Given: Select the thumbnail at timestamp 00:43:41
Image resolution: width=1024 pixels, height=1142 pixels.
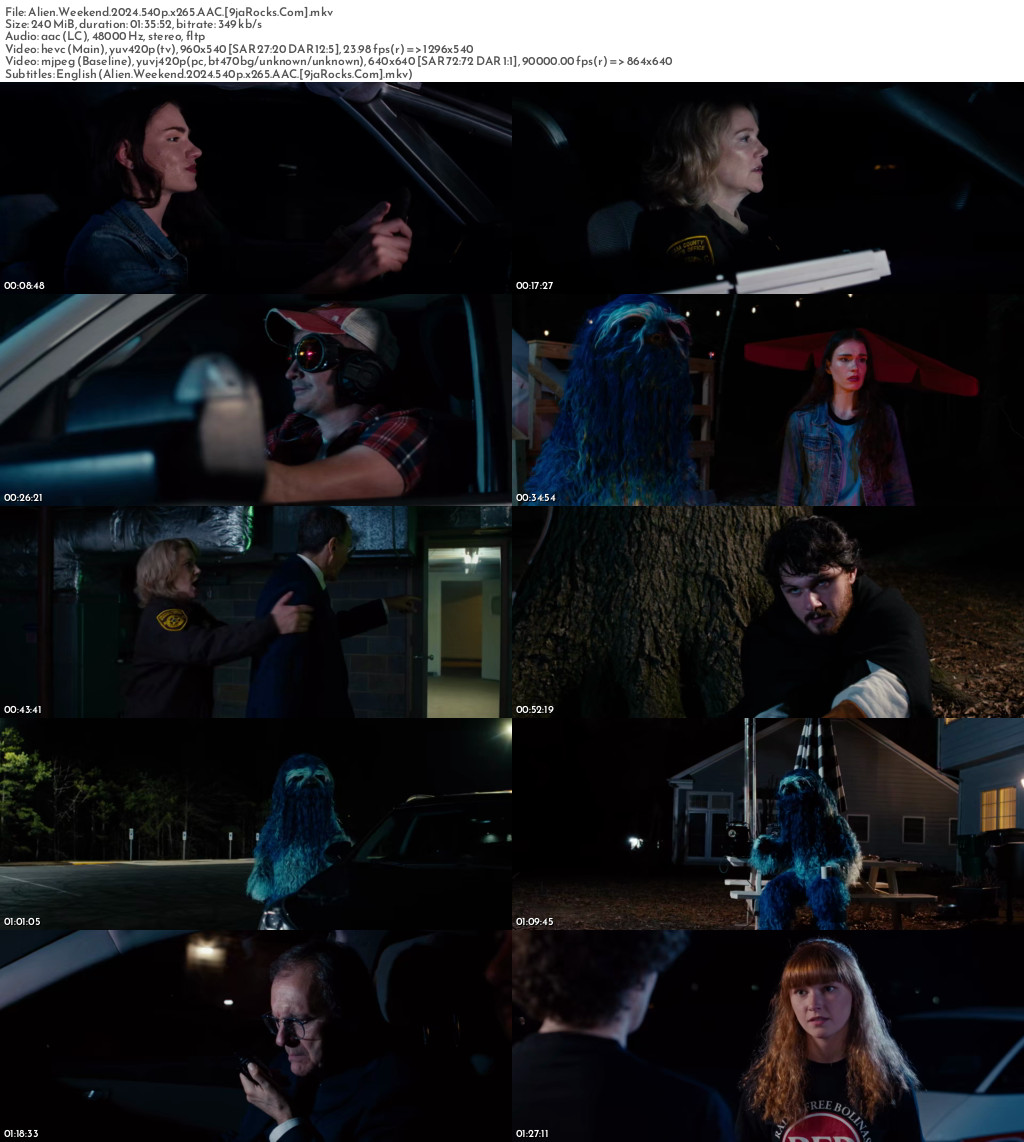Looking at the screenshot, I should point(255,612).
